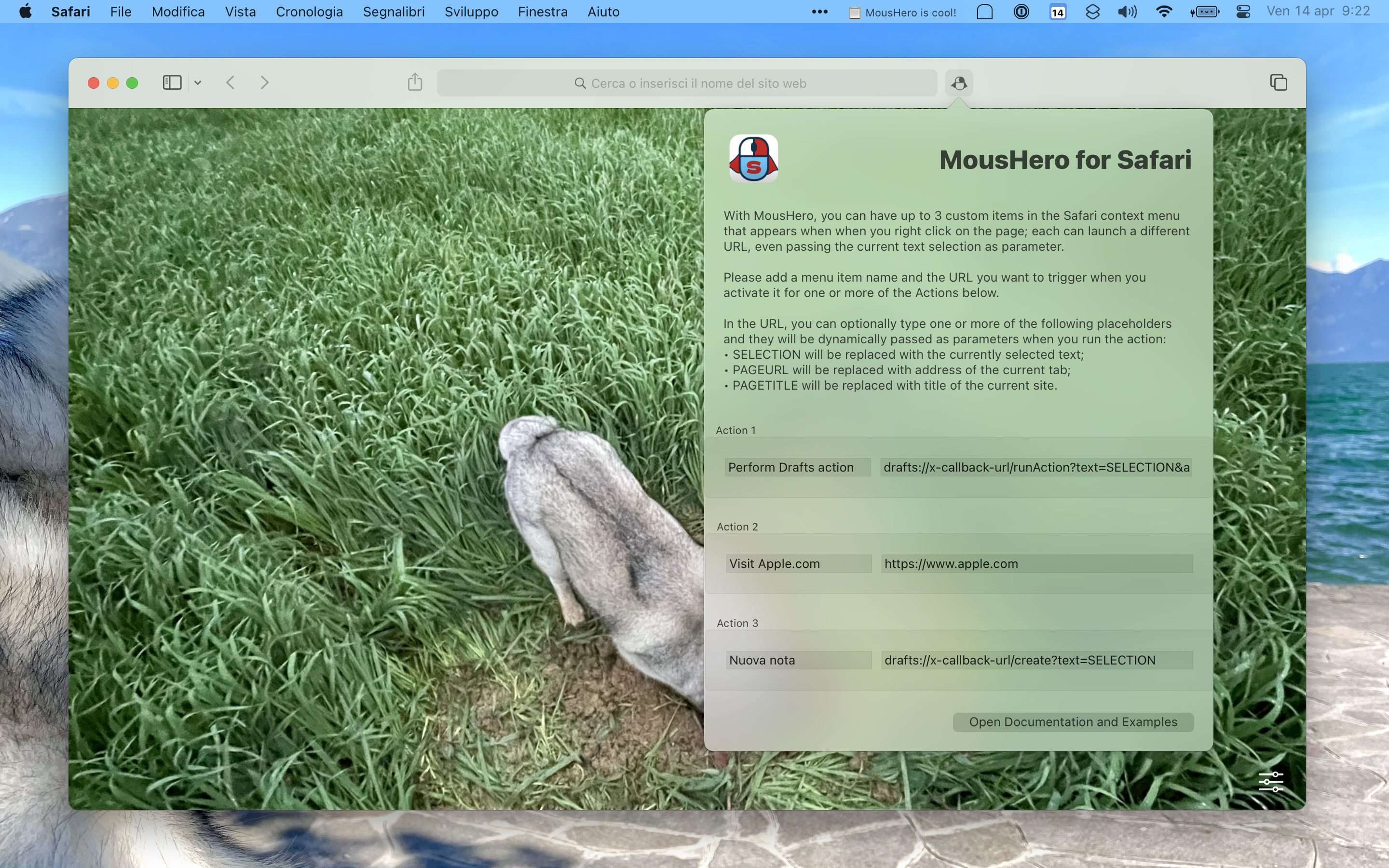Edit the https://www.apple.com URL field
This screenshot has width=1389, height=868.
tap(1037, 564)
